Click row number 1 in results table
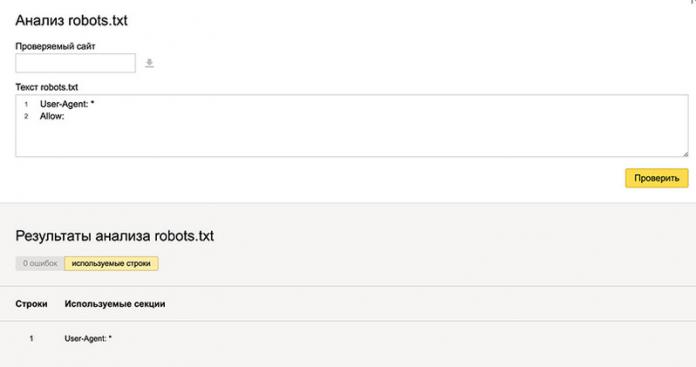Image resolution: width=696 pixels, height=367 pixels. (x=31, y=339)
